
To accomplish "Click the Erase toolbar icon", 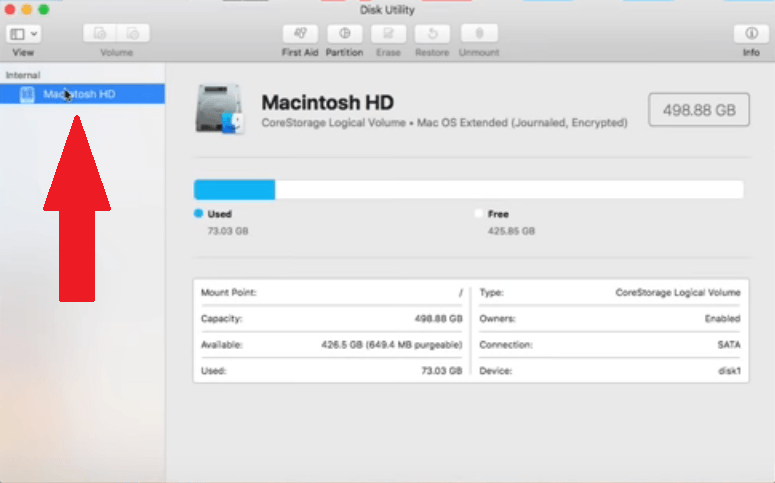I will 388,33.
